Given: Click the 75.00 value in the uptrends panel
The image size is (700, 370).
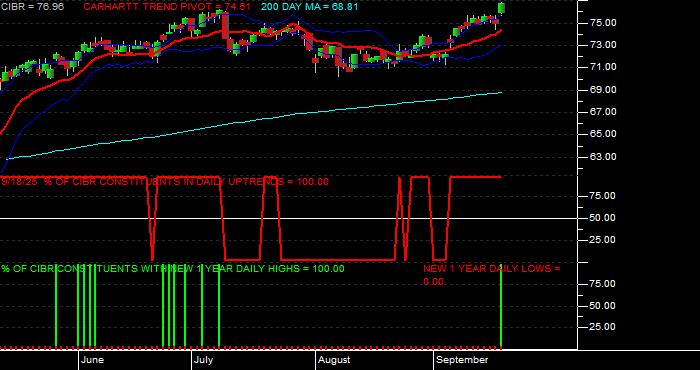Looking at the screenshot, I should (603, 196).
